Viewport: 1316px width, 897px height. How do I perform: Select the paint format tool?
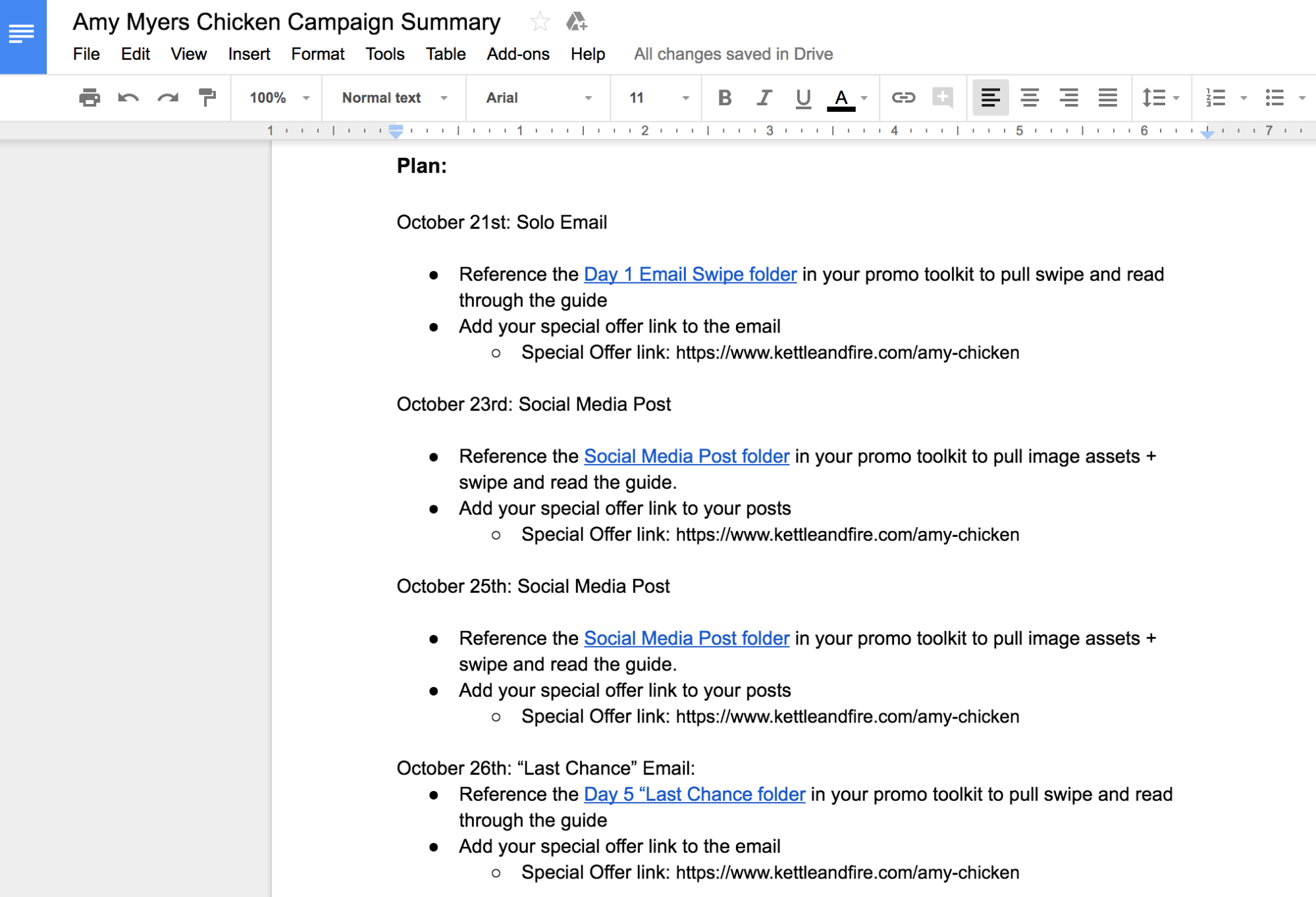(x=207, y=97)
